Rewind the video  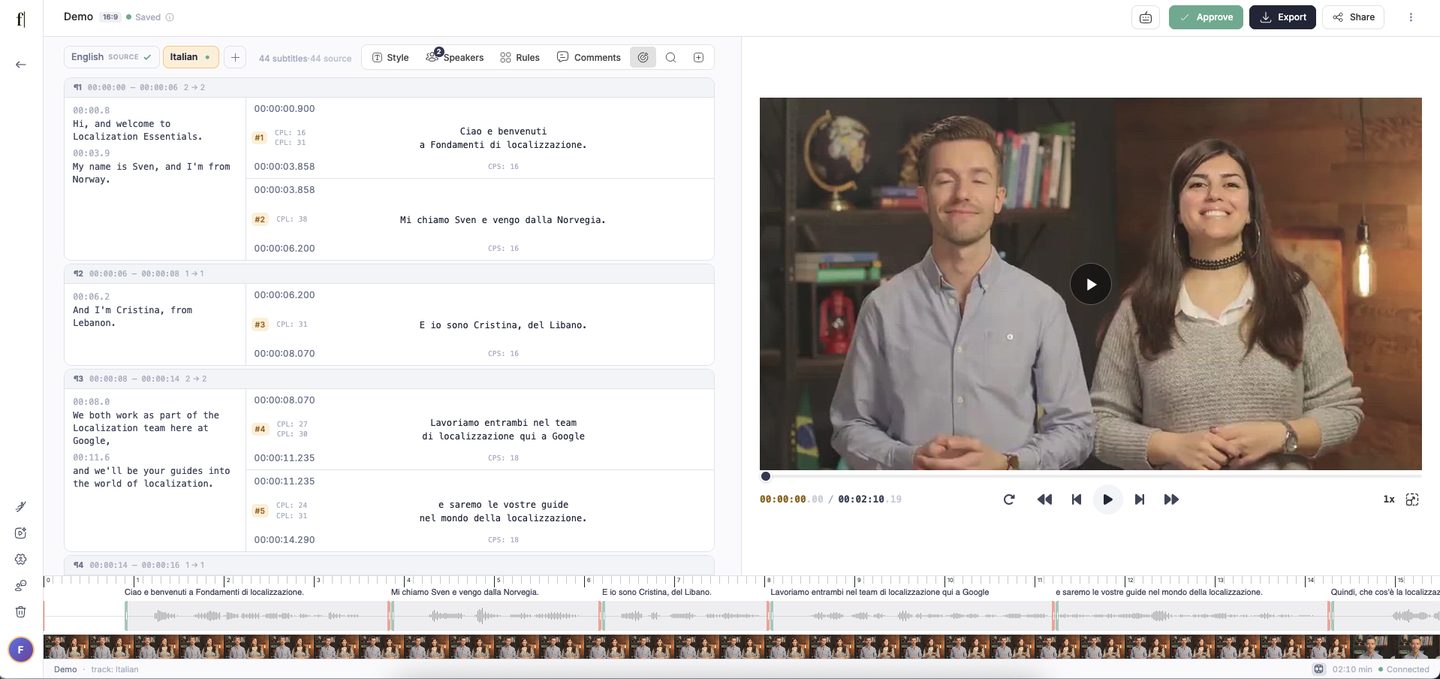[x=1045, y=499]
